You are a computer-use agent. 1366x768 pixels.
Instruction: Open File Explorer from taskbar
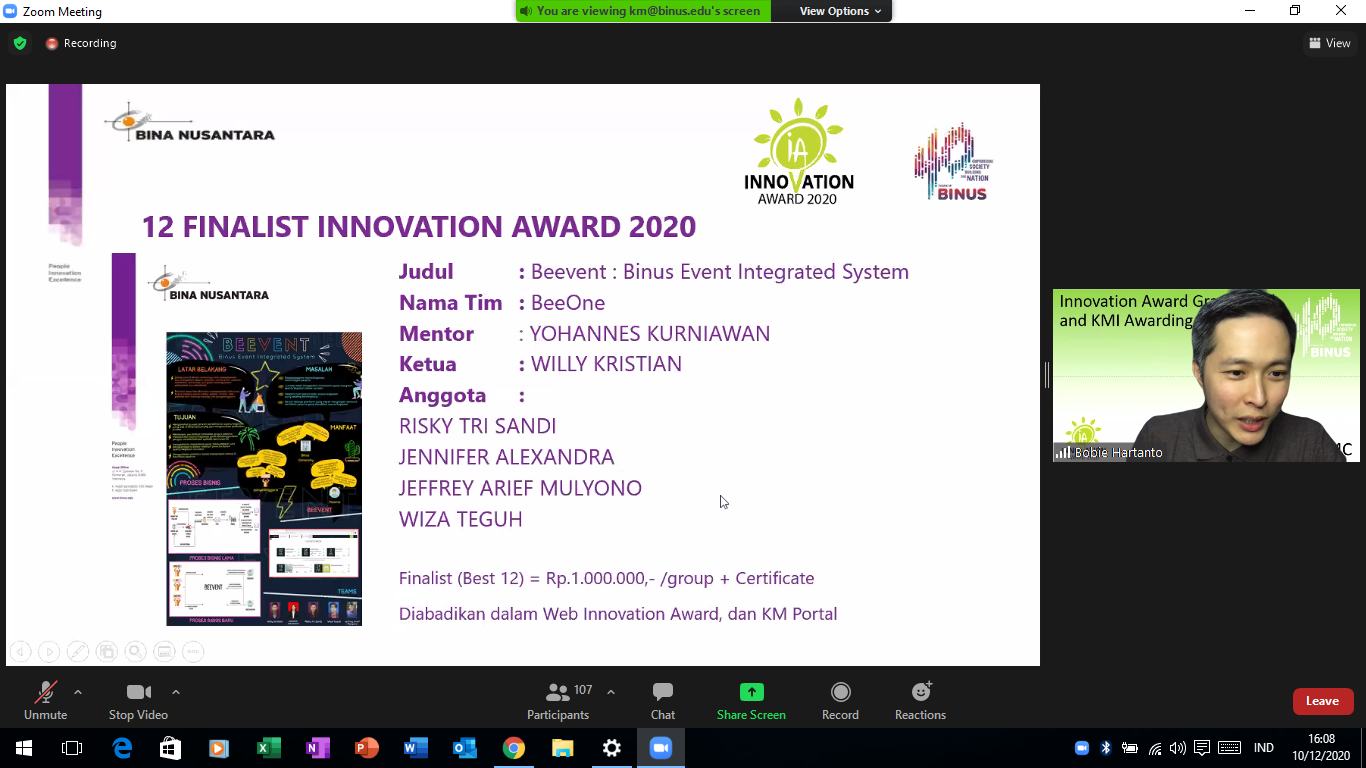pos(563,748)
